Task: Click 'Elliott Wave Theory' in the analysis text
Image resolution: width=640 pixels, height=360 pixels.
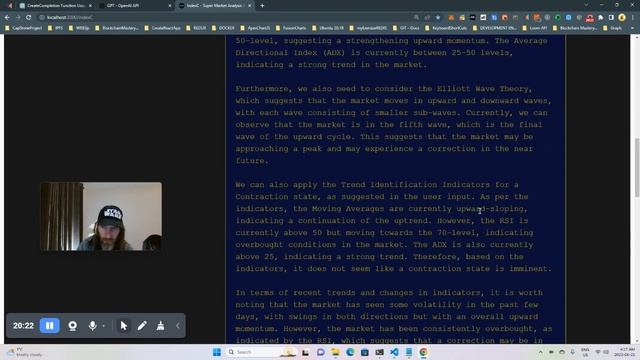Action: [x=483, y=89]
